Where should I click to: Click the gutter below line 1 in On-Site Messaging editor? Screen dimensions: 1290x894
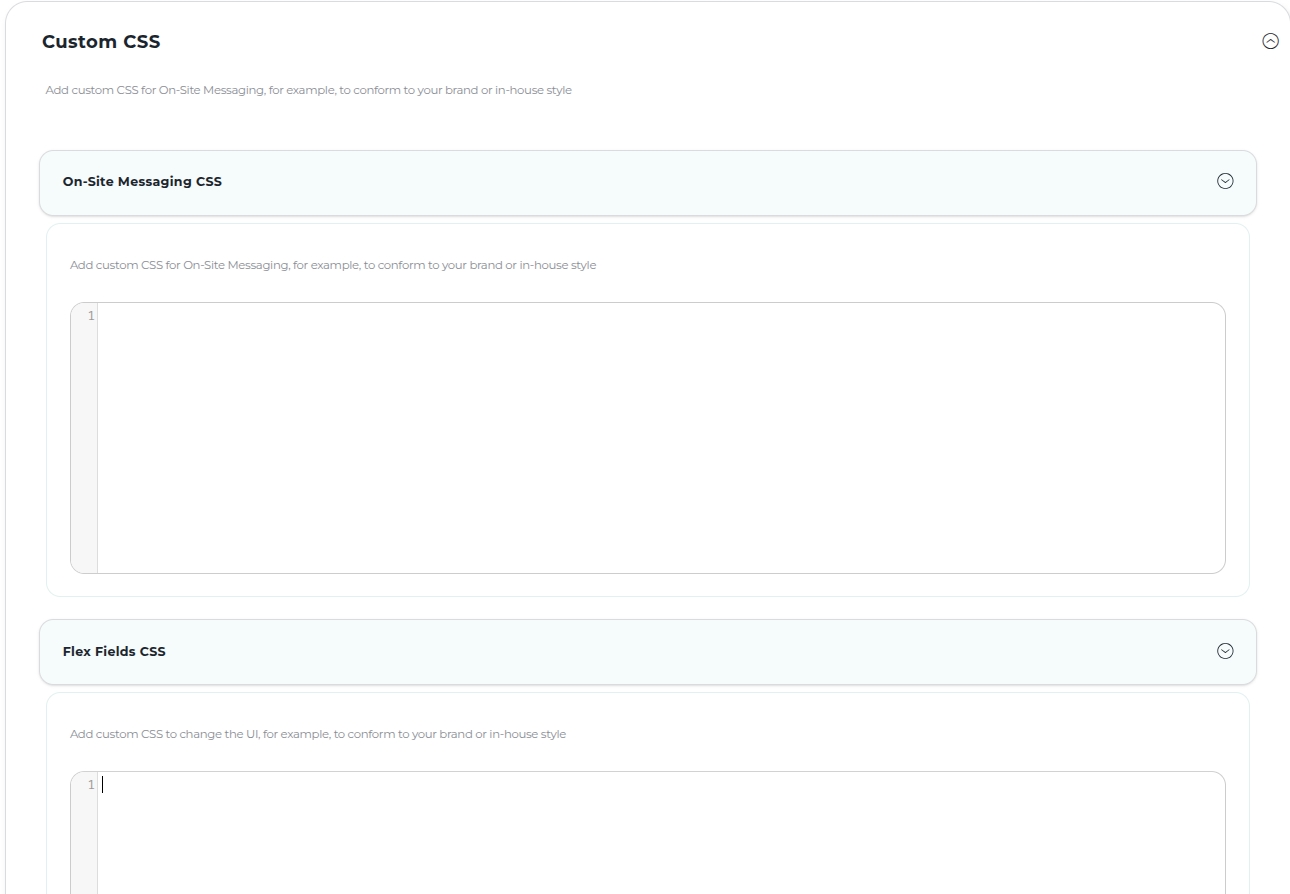click(84, 450)
